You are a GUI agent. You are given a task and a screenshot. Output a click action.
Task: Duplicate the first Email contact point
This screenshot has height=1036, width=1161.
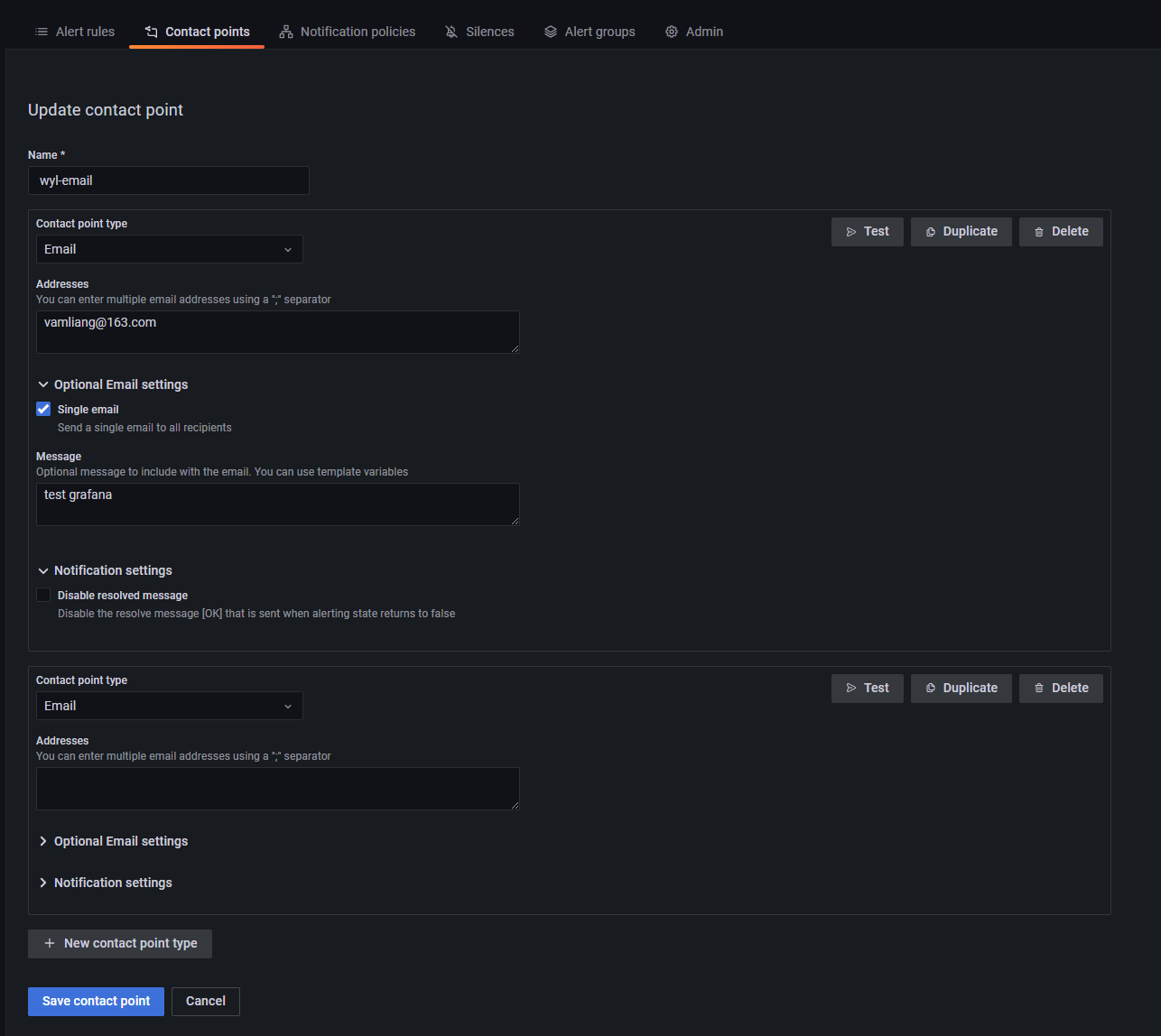[x=961, y=232]
